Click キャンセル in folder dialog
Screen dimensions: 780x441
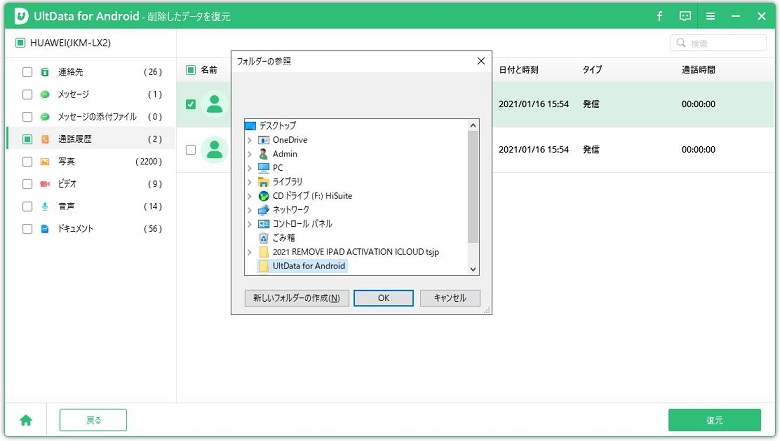(x=450, y=298)
